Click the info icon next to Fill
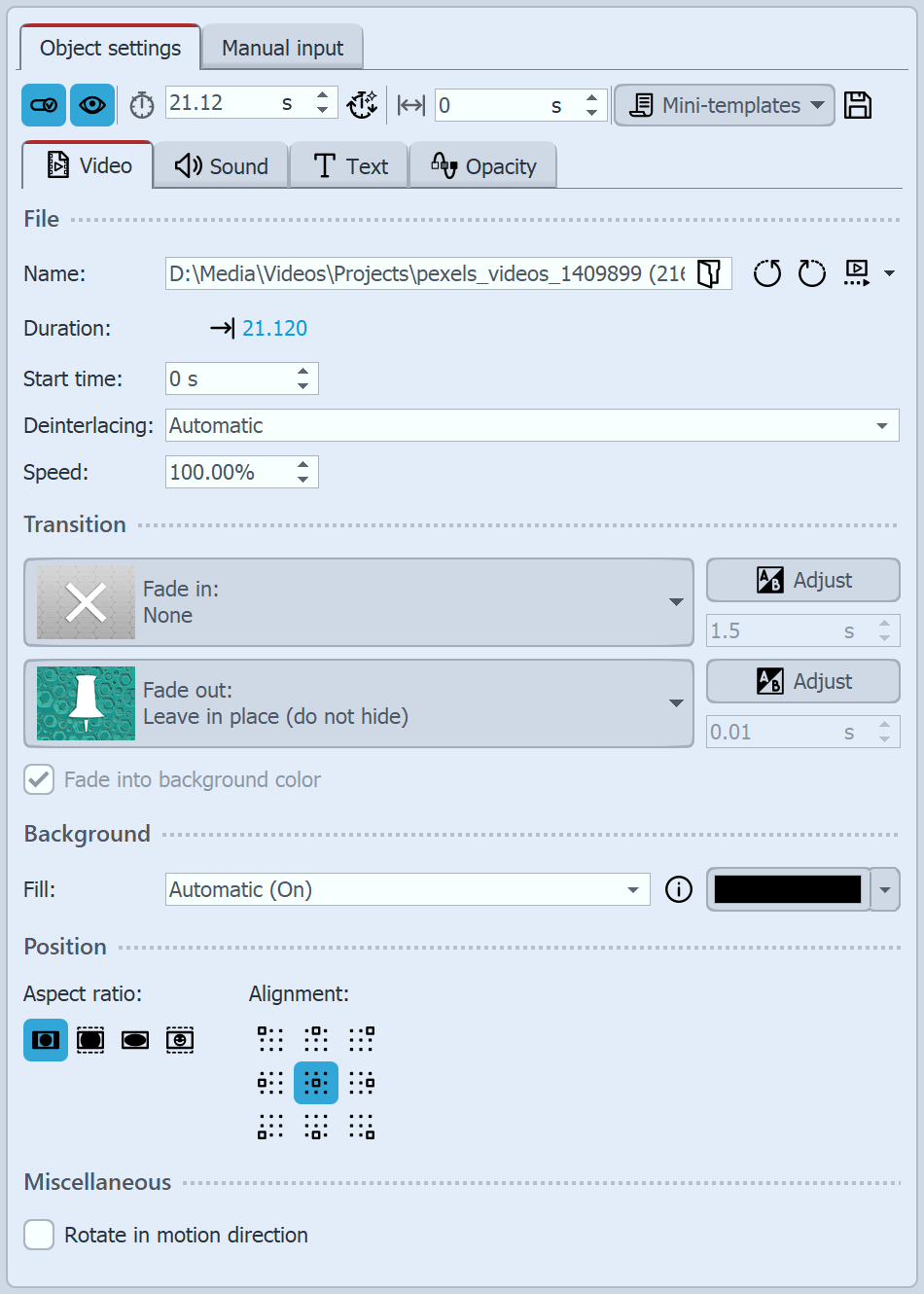The image size is (924, 1294). 678,889
